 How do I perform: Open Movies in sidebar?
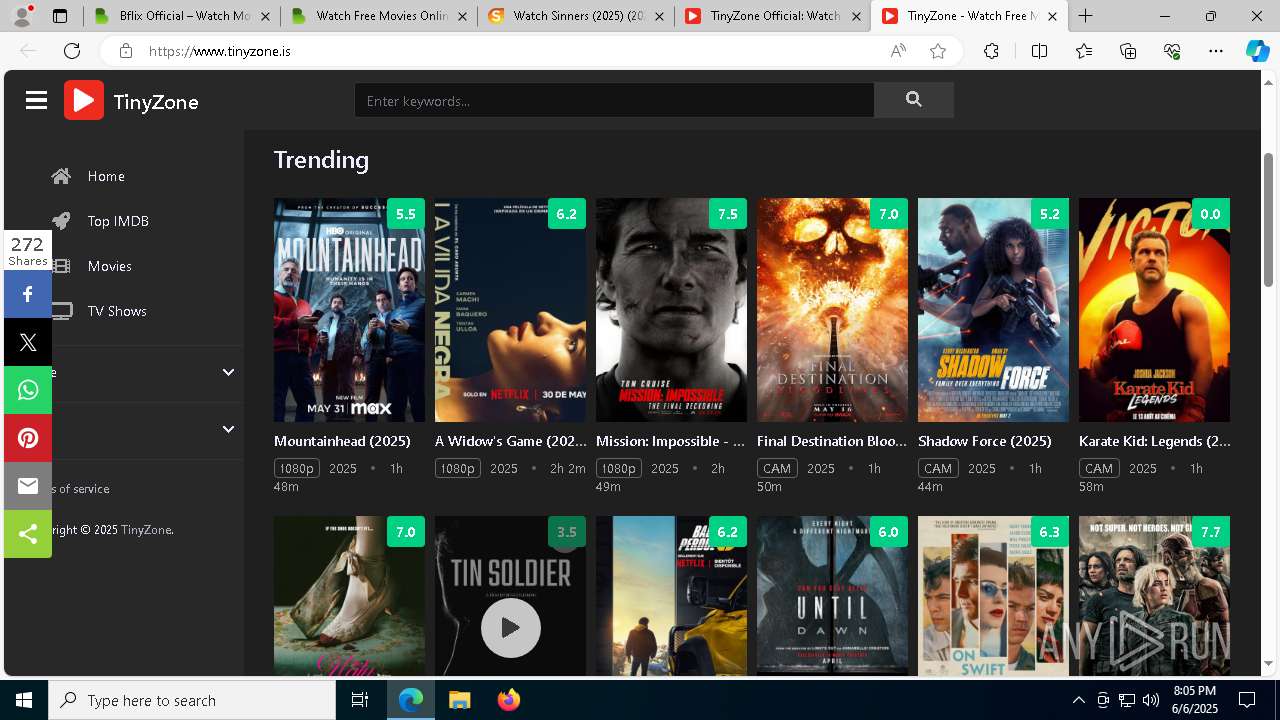pos(109,266)
